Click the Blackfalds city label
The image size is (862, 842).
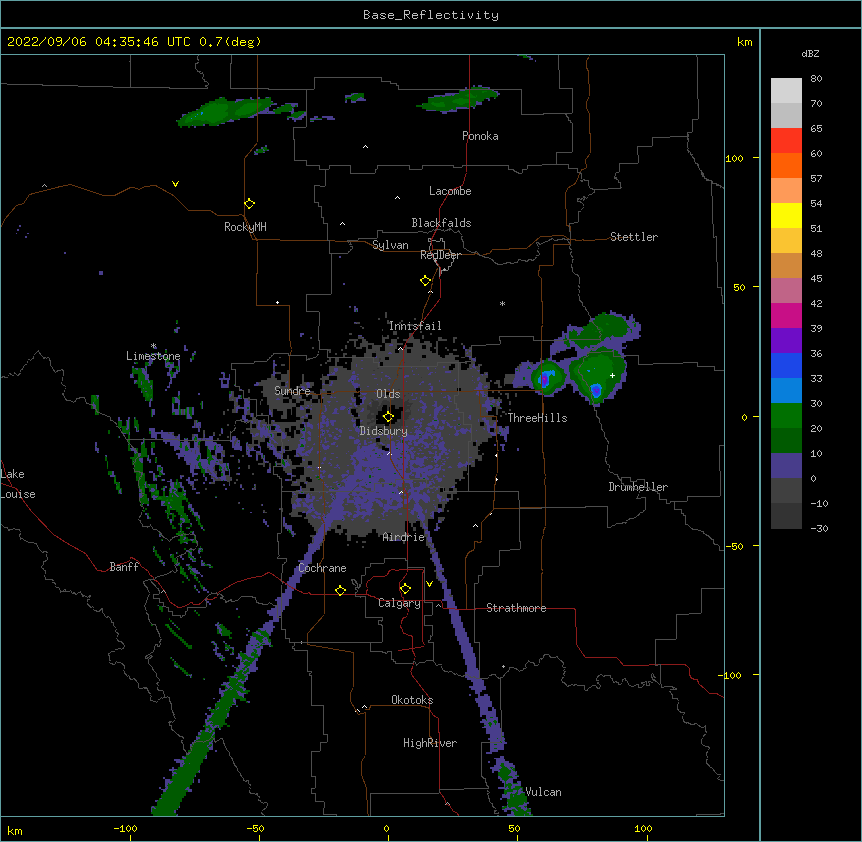pyautogui.click(x=441, y=223)
